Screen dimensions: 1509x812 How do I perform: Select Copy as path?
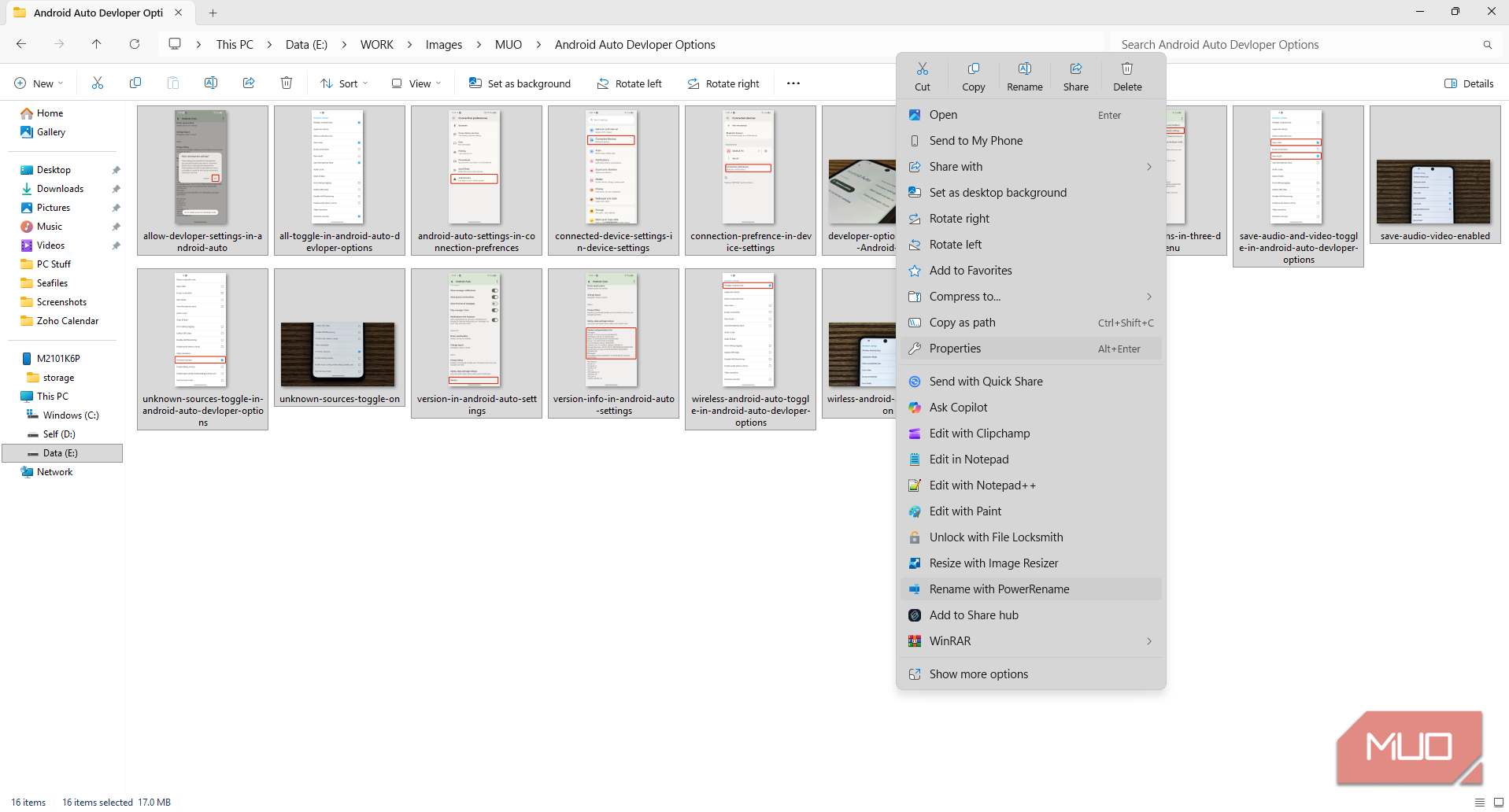point(1030,323)
